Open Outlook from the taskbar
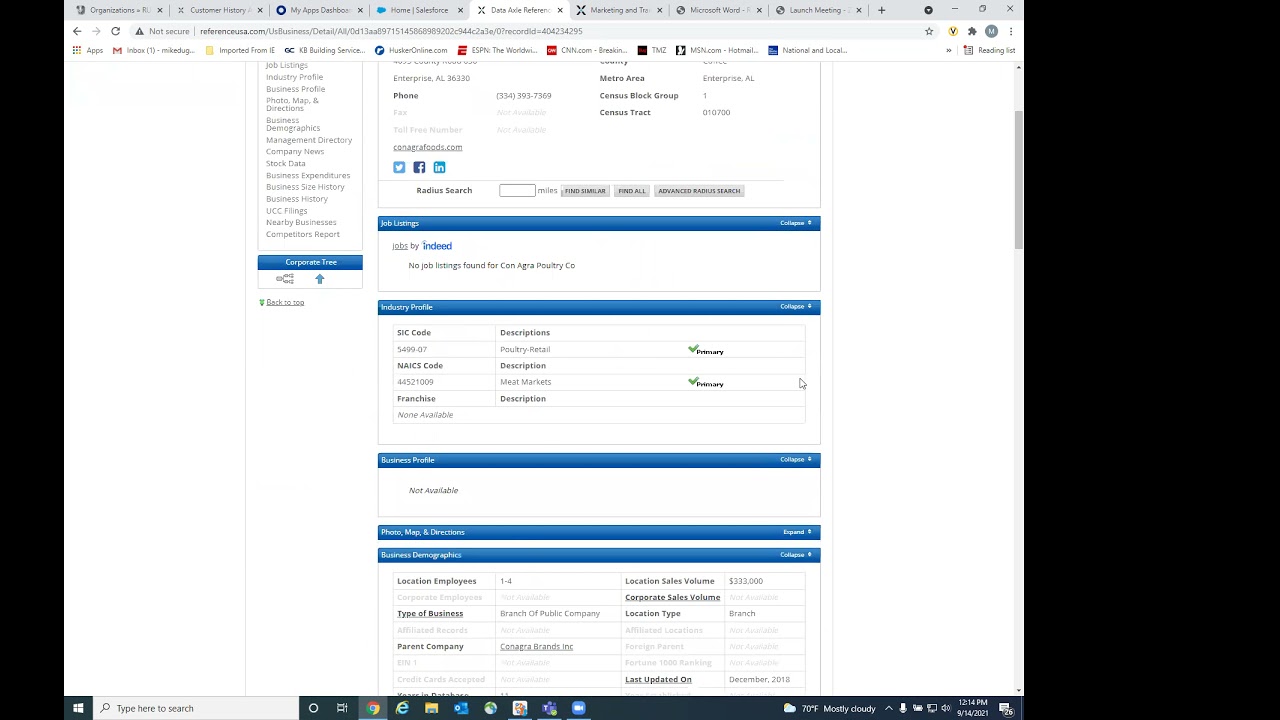The height and width of the screenshot is (720, 1280). pos(461,708)
